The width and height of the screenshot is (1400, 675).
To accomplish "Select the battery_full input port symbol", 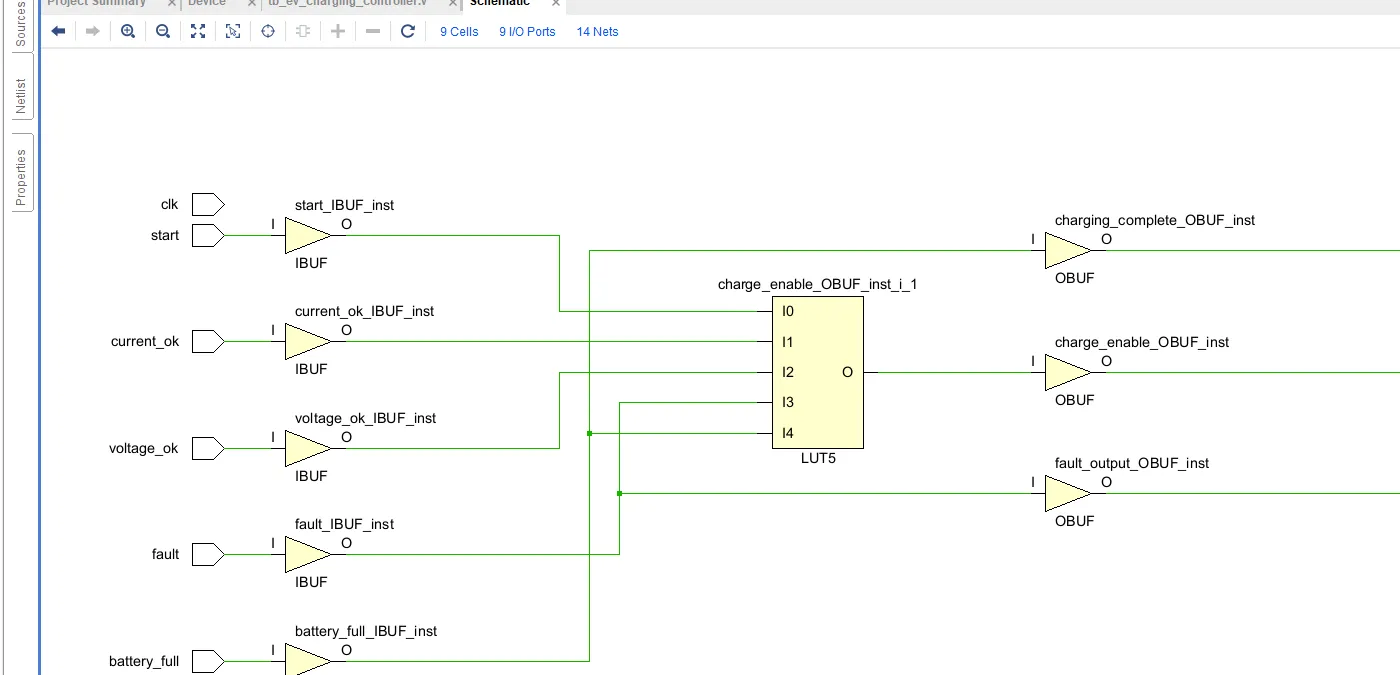I will click(208, 662).
